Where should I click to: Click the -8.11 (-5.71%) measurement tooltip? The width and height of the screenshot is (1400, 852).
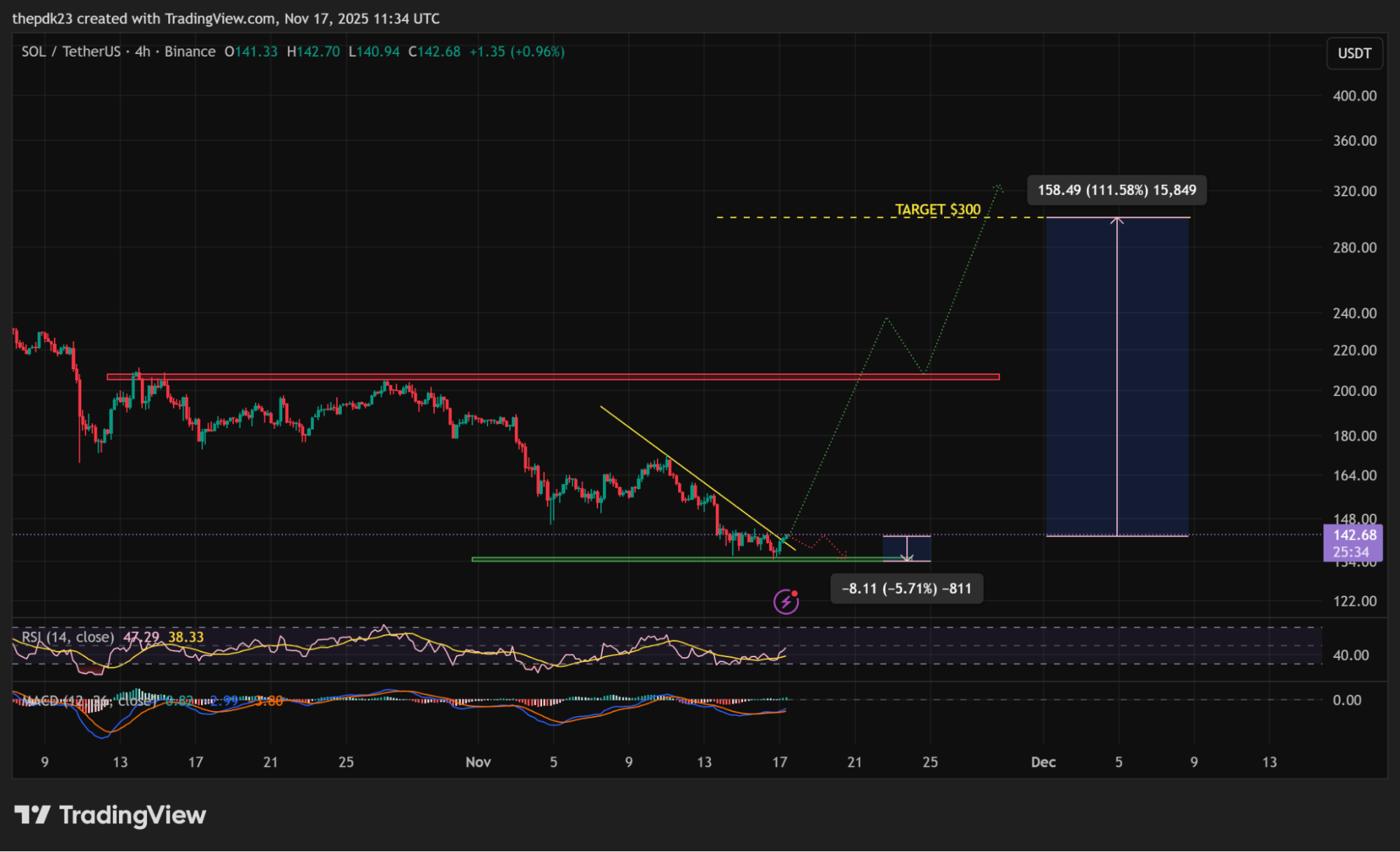(906, 589)
